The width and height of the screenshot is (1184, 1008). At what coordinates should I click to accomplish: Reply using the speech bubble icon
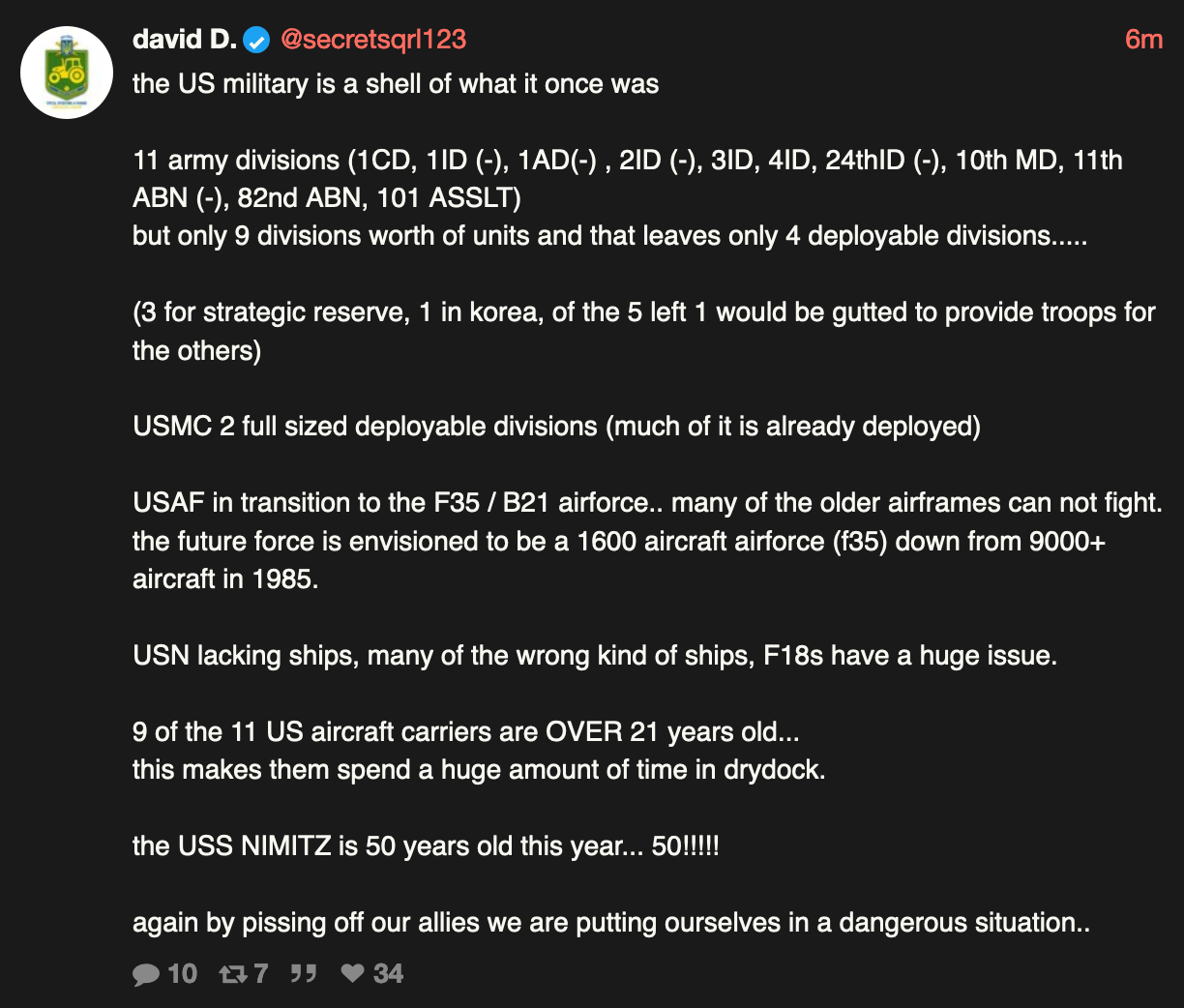tap(146, 974)
